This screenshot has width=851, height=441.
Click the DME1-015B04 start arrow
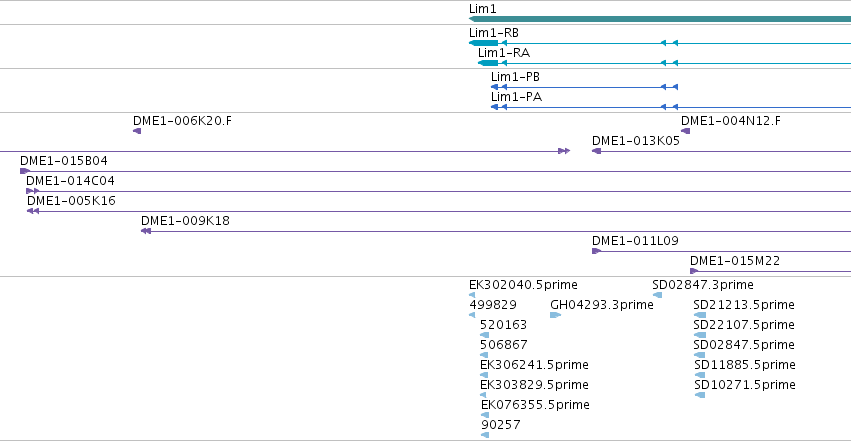(25, 171)
